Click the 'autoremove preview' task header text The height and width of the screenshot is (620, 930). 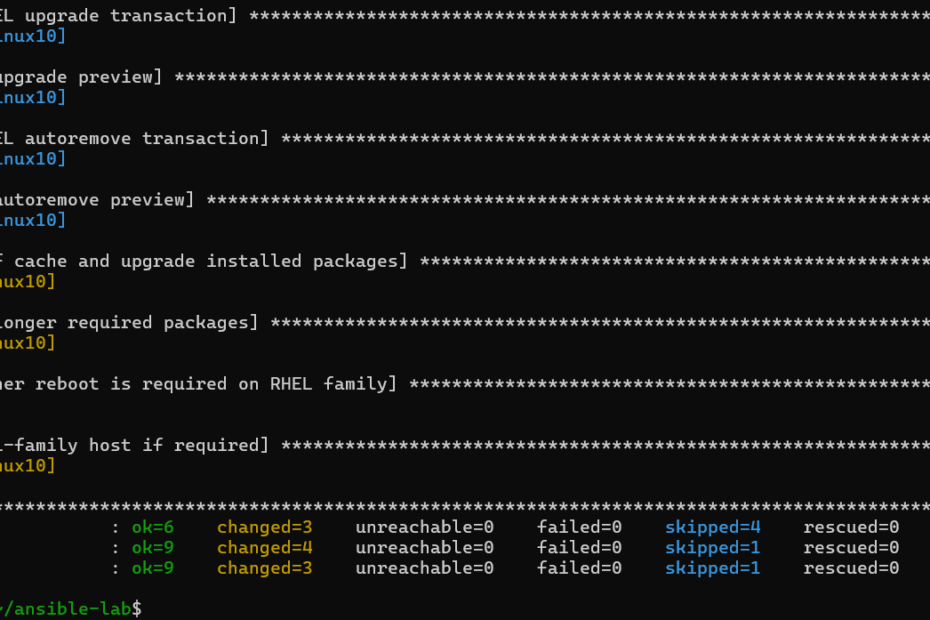coord(94,200)
